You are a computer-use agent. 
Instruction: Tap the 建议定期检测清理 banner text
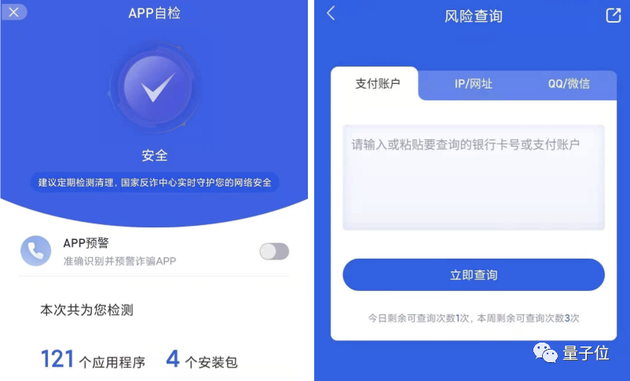pyautogui.click(x=155, y=182)
